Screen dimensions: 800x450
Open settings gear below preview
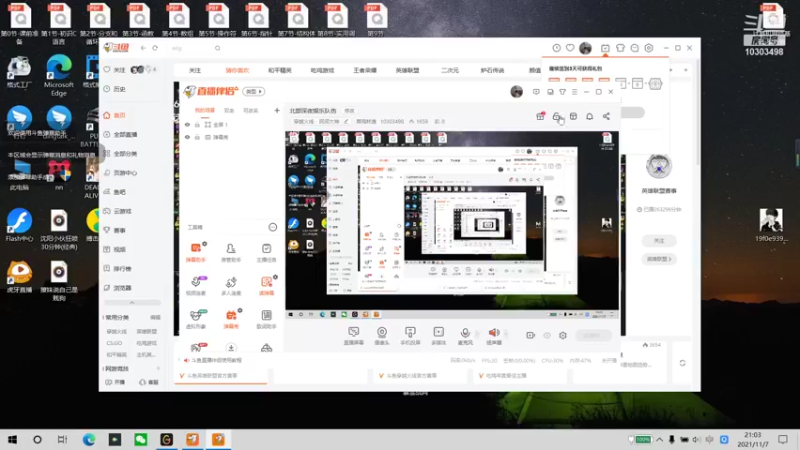(x=563, y=335)
